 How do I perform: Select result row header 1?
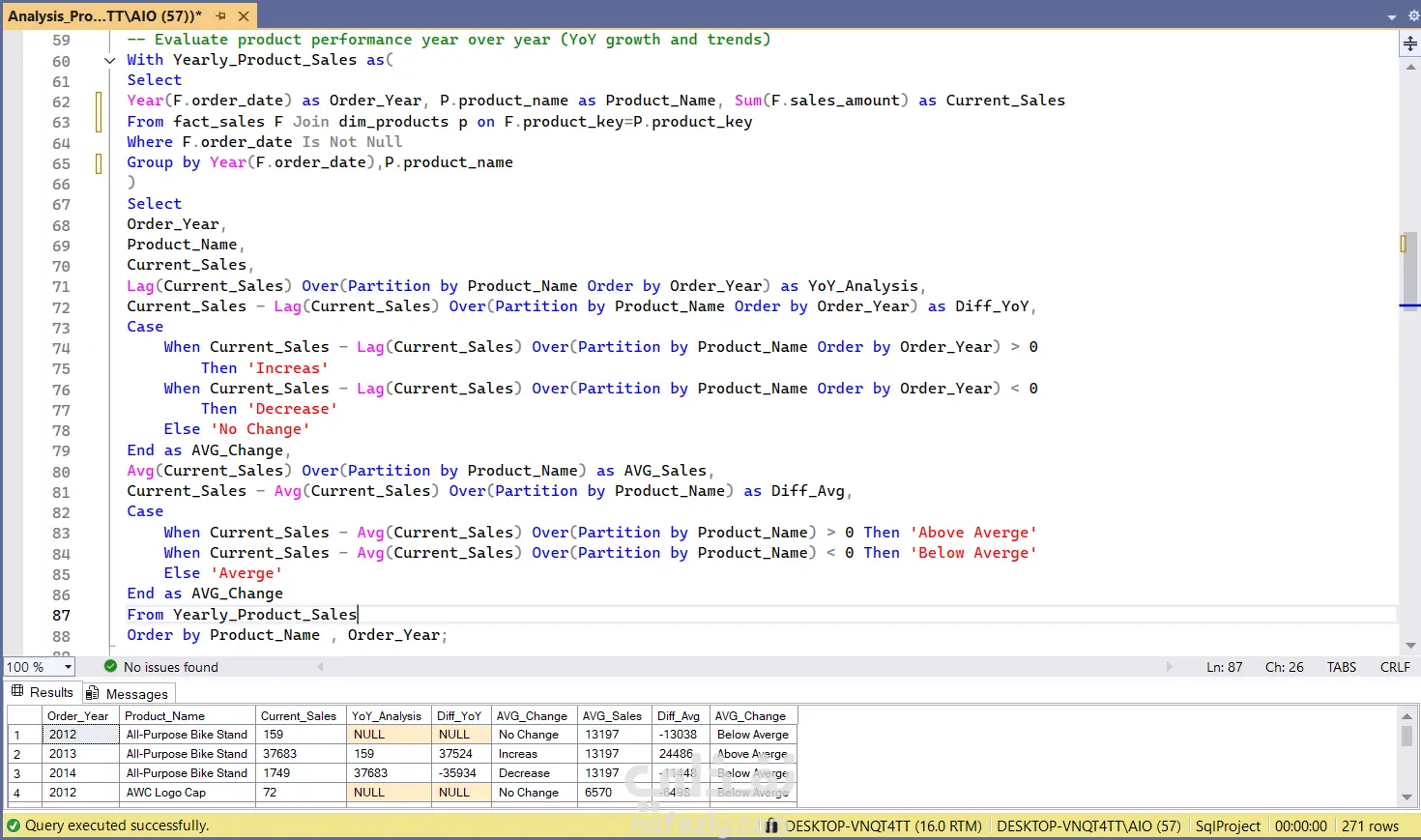(x=25, y=735)
